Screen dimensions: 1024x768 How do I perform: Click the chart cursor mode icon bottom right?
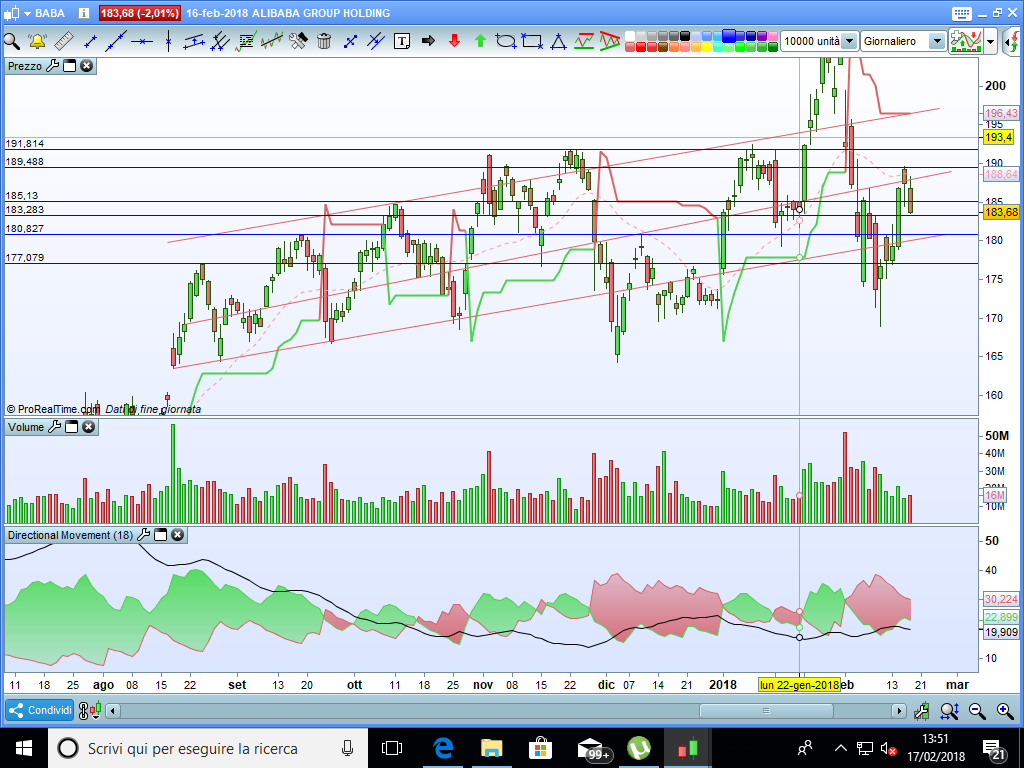(x=921, y=711)
